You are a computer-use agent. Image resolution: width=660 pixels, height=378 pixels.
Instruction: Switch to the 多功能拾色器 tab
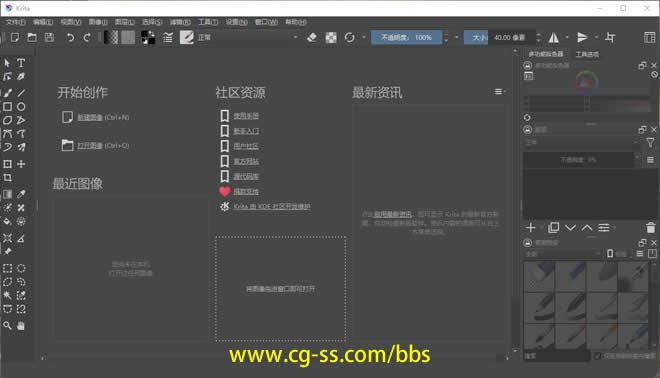coord(546,54)
